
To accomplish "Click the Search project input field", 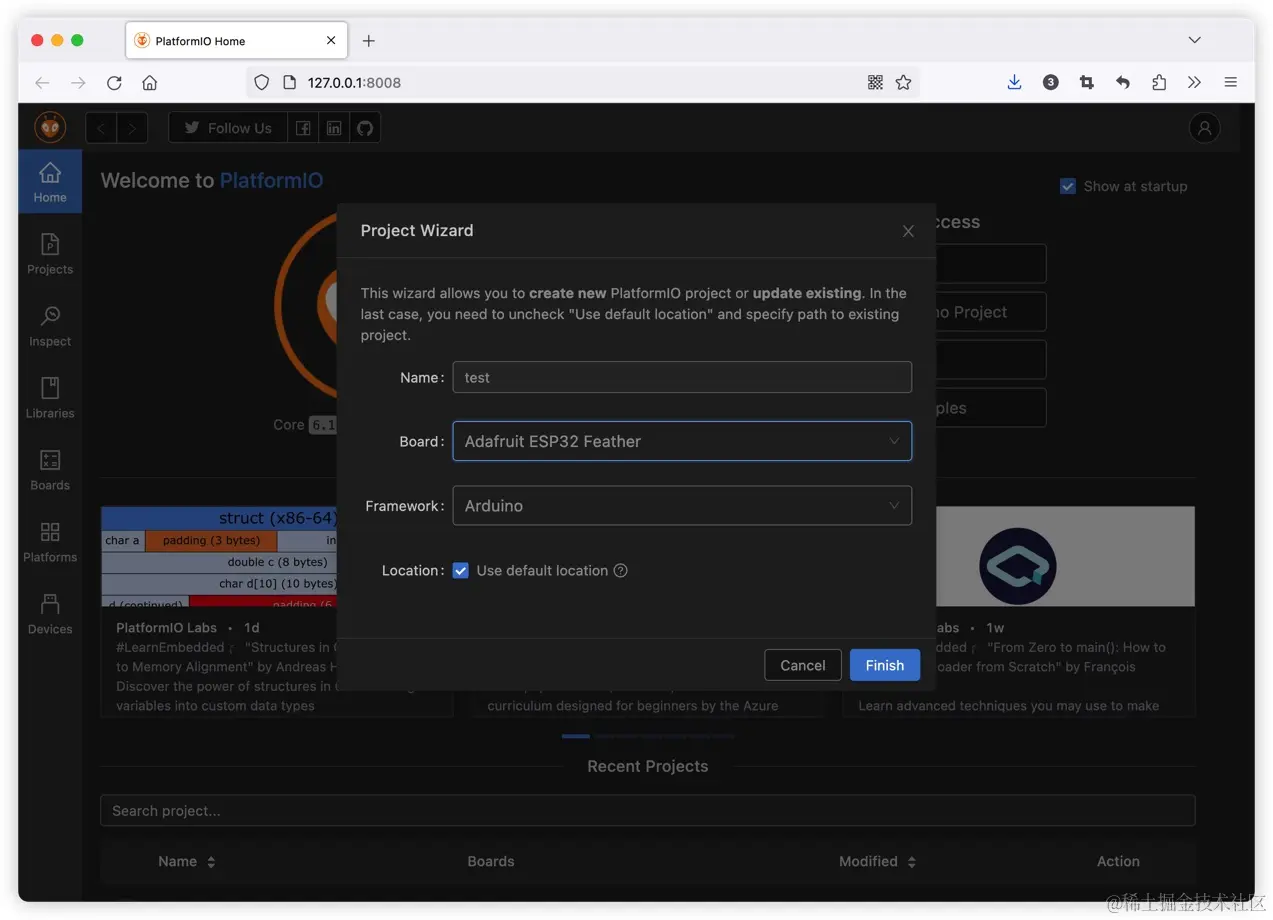I will (648, 811).
